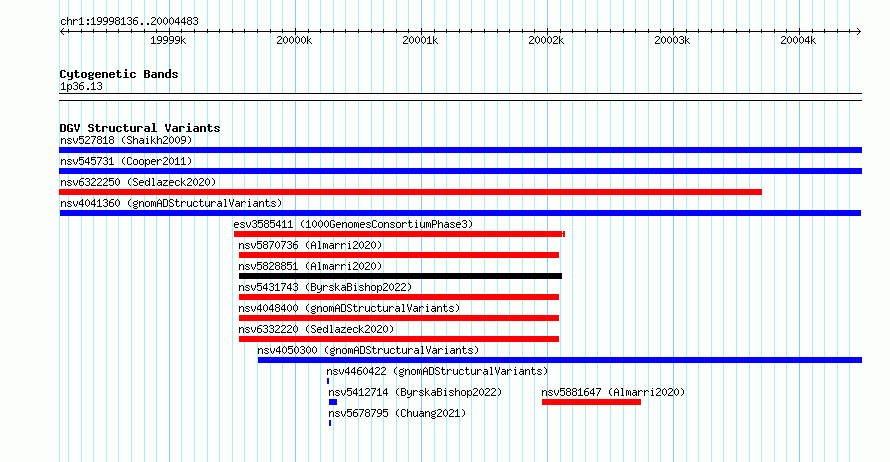Click the red bar under nsv5431743
Screen dimensions: 890x462
(x=399, y=297)
